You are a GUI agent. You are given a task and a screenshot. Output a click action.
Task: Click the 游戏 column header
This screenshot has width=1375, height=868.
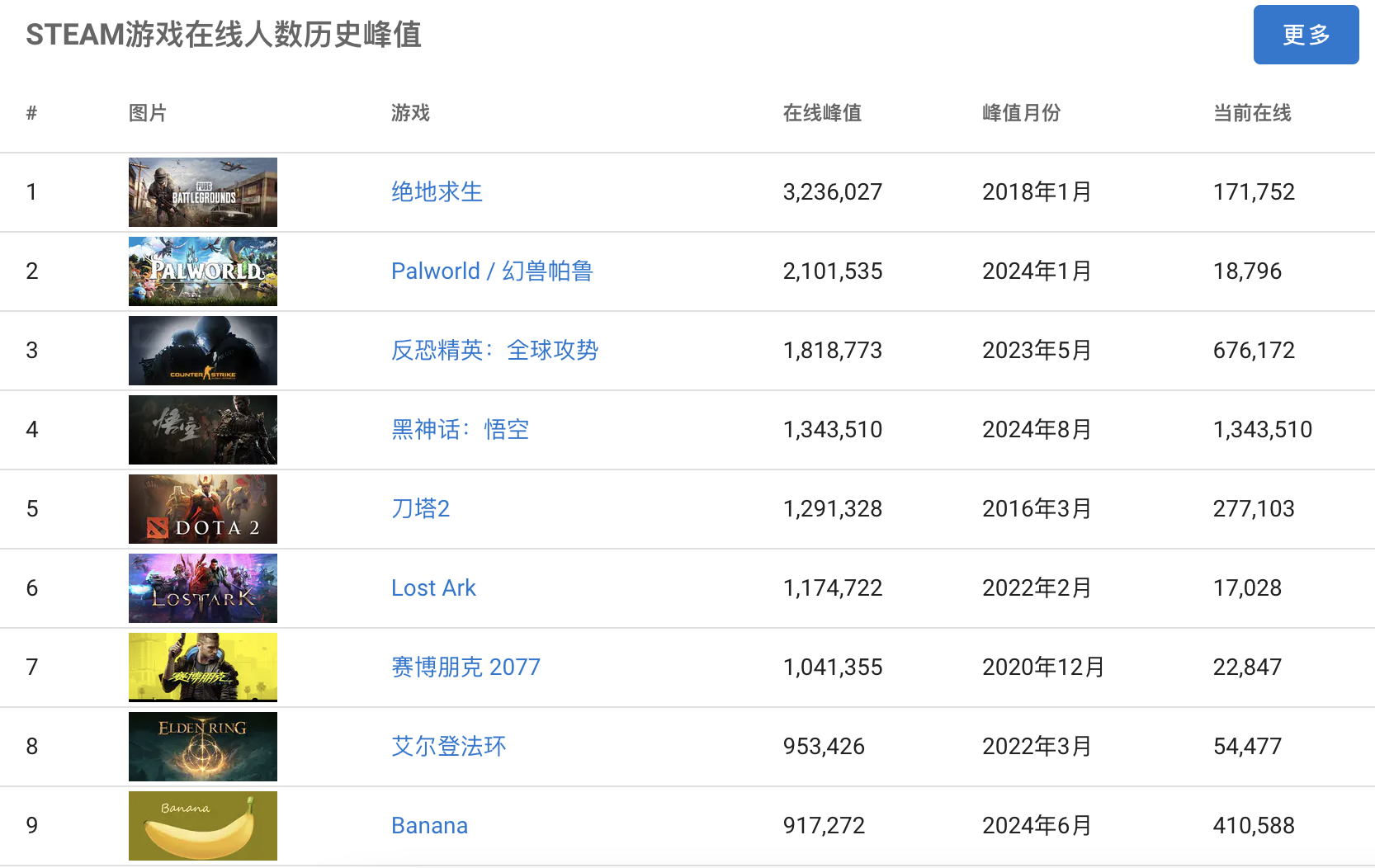[x=410, y=113]
